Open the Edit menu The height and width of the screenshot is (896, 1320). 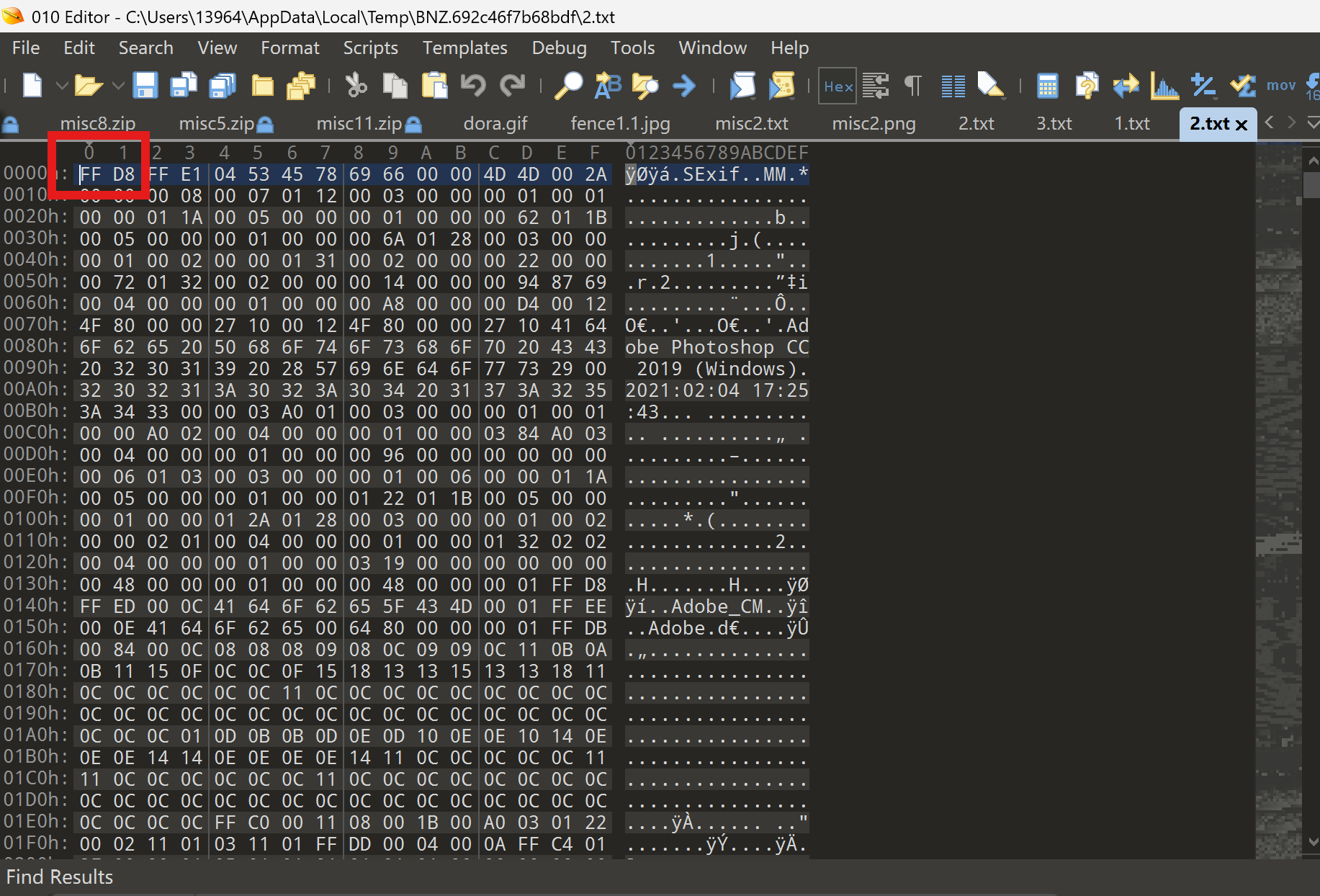click(79, 48)
